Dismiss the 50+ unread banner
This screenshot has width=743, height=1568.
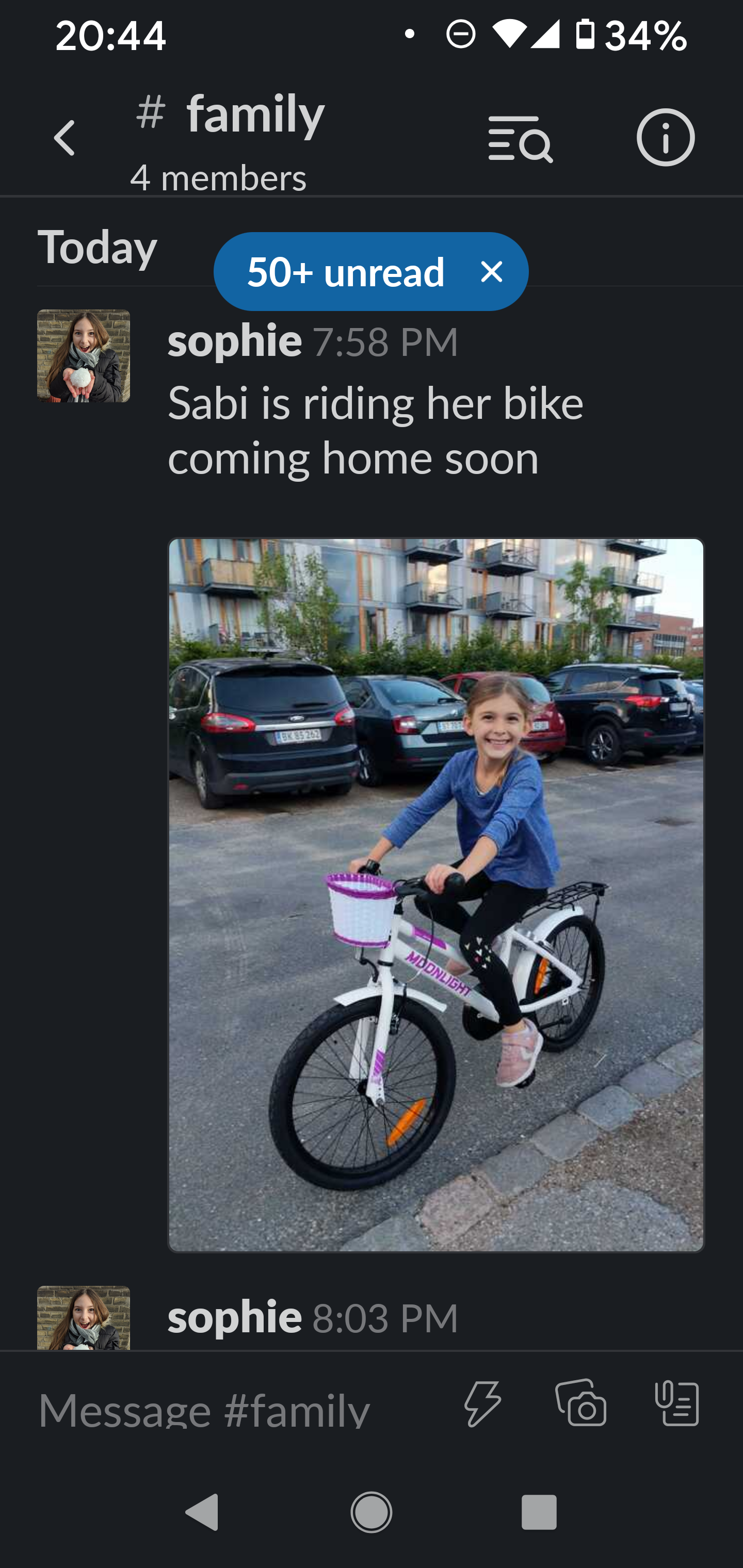492,271
